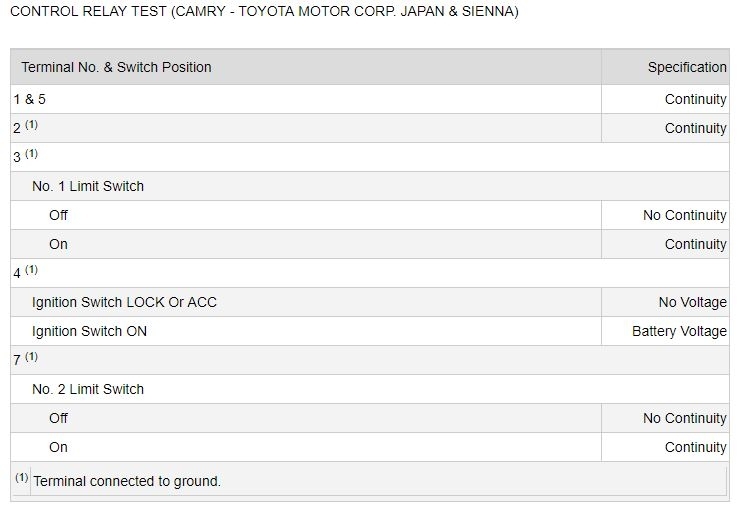Click the Continuity value for terminals 1 & 5
Viewport: 739px width, 507px height.
coord(695,99)
